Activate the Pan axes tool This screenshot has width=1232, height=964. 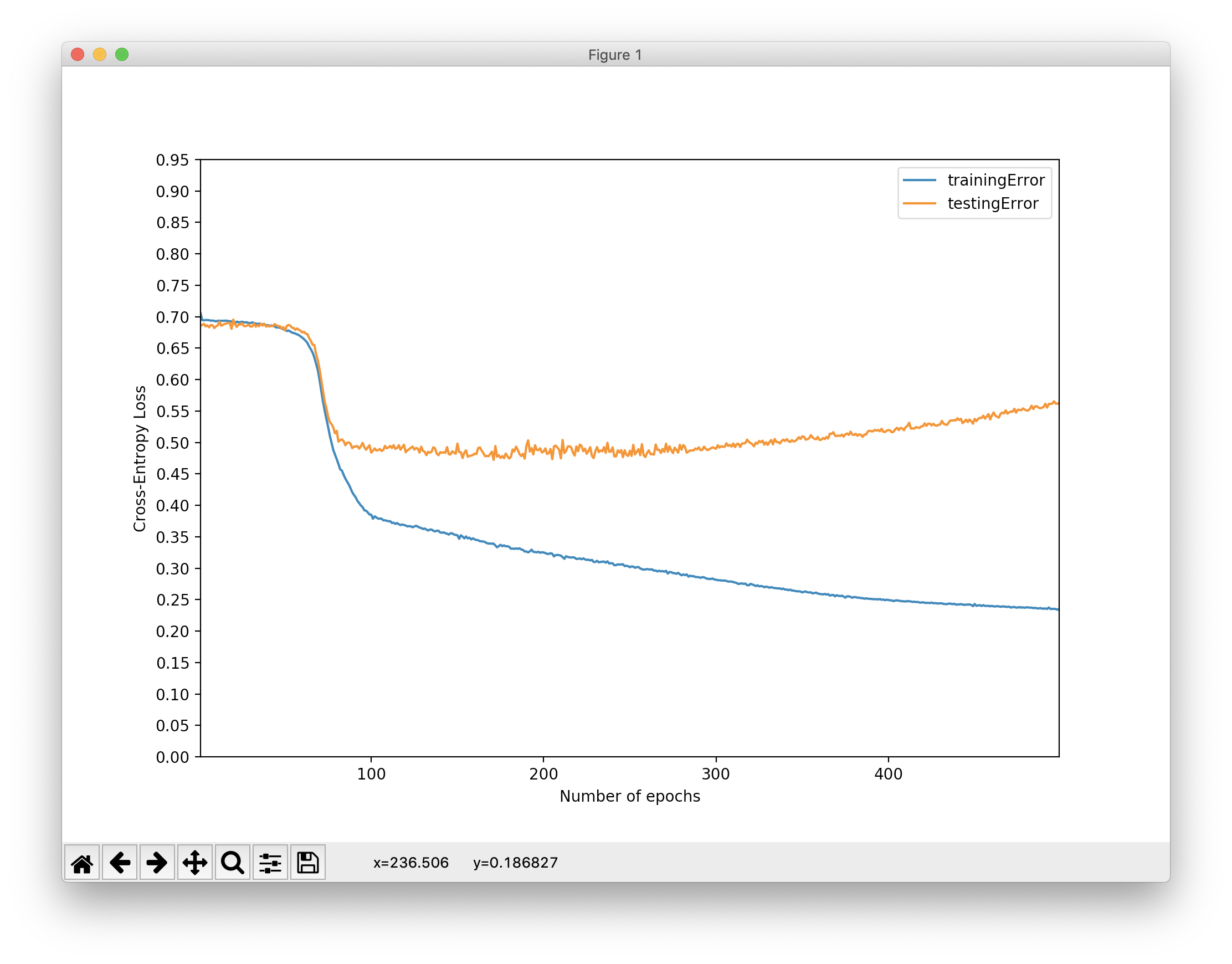(194, 863)
